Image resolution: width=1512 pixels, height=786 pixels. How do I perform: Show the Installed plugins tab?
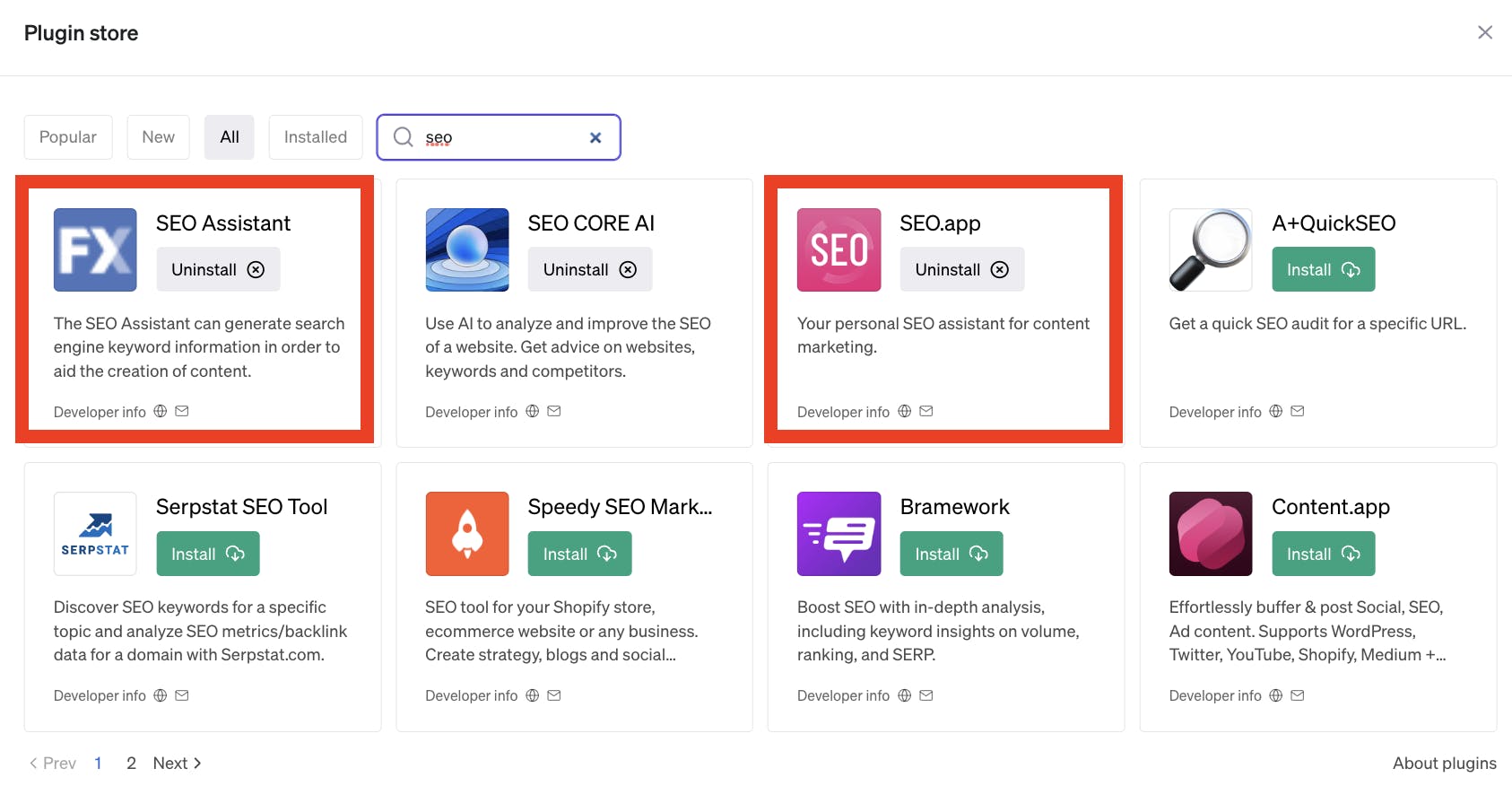coord(316,137)
